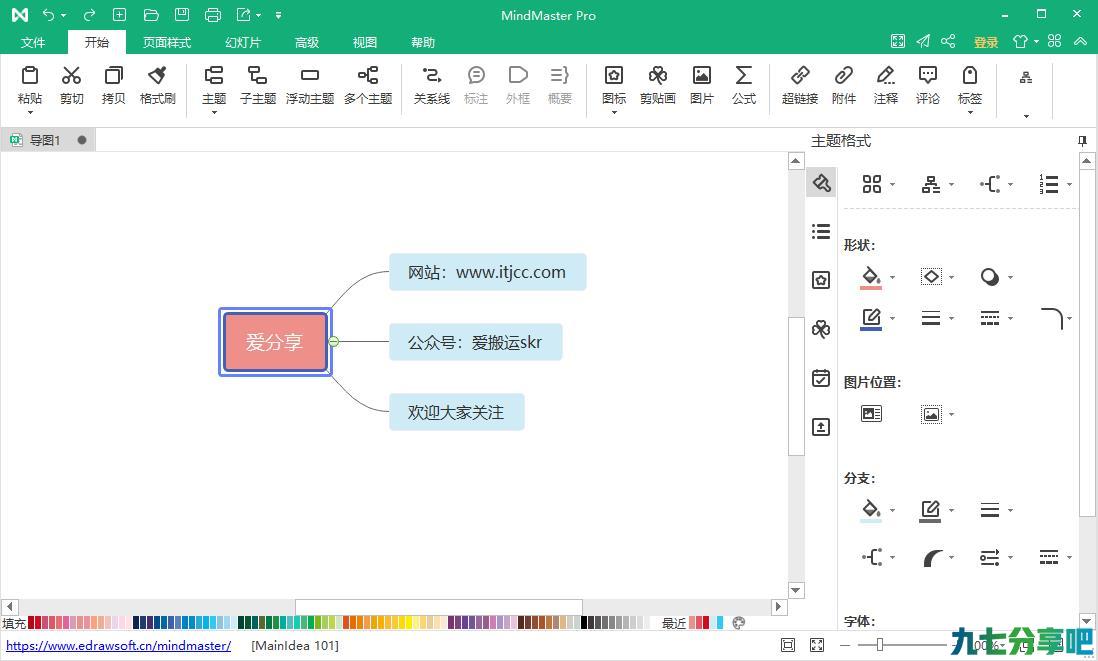
Task: Select the topic 公众号: 爱搬运skr
Action: tap(475, 342)
